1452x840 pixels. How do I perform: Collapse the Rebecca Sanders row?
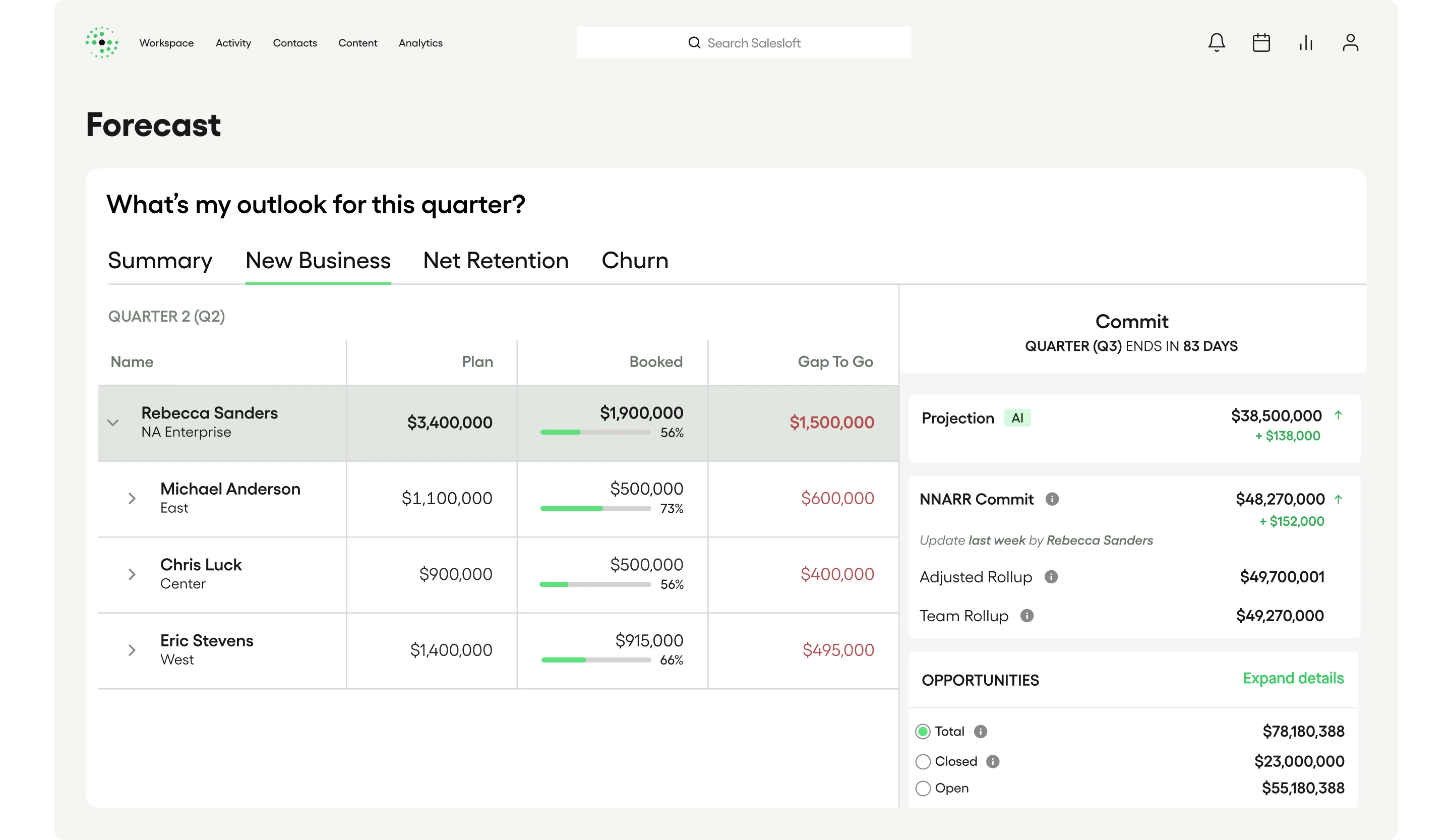(x=113, y=423)
